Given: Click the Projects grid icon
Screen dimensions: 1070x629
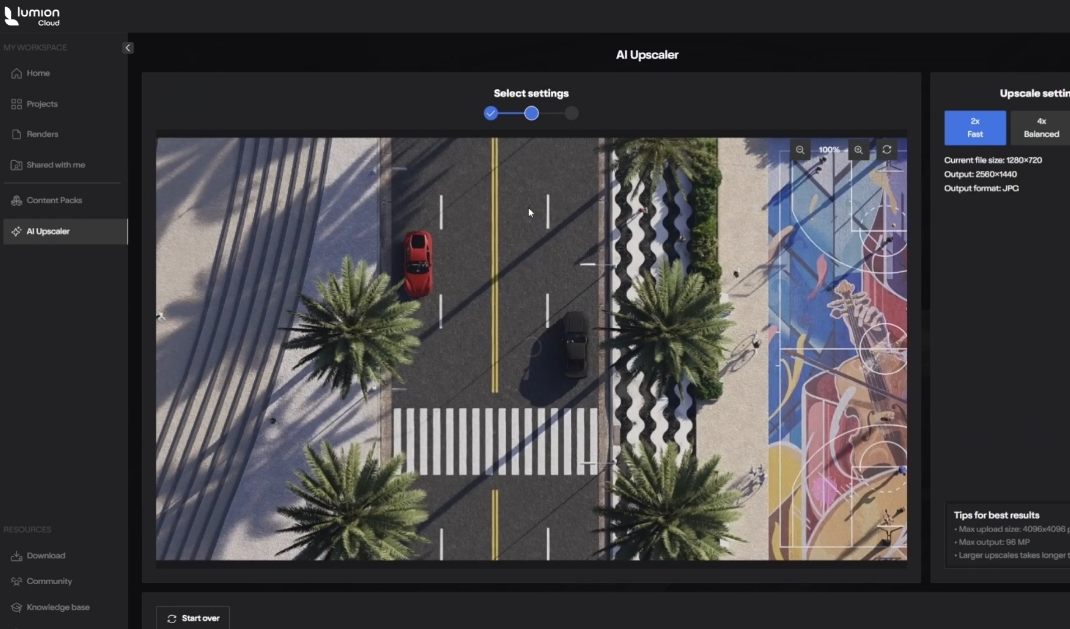Looking at the screenshot, I should pyautogui.click(x=16, y=104).
